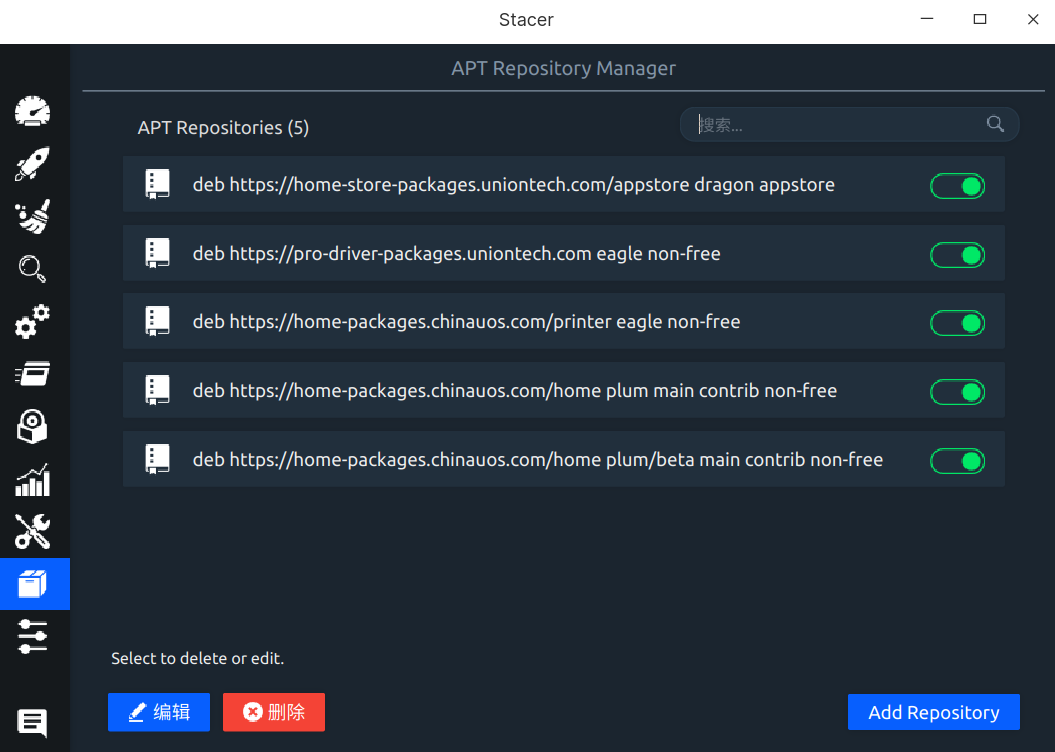
Task: Open Services gears icon
Action: [32, 322]
